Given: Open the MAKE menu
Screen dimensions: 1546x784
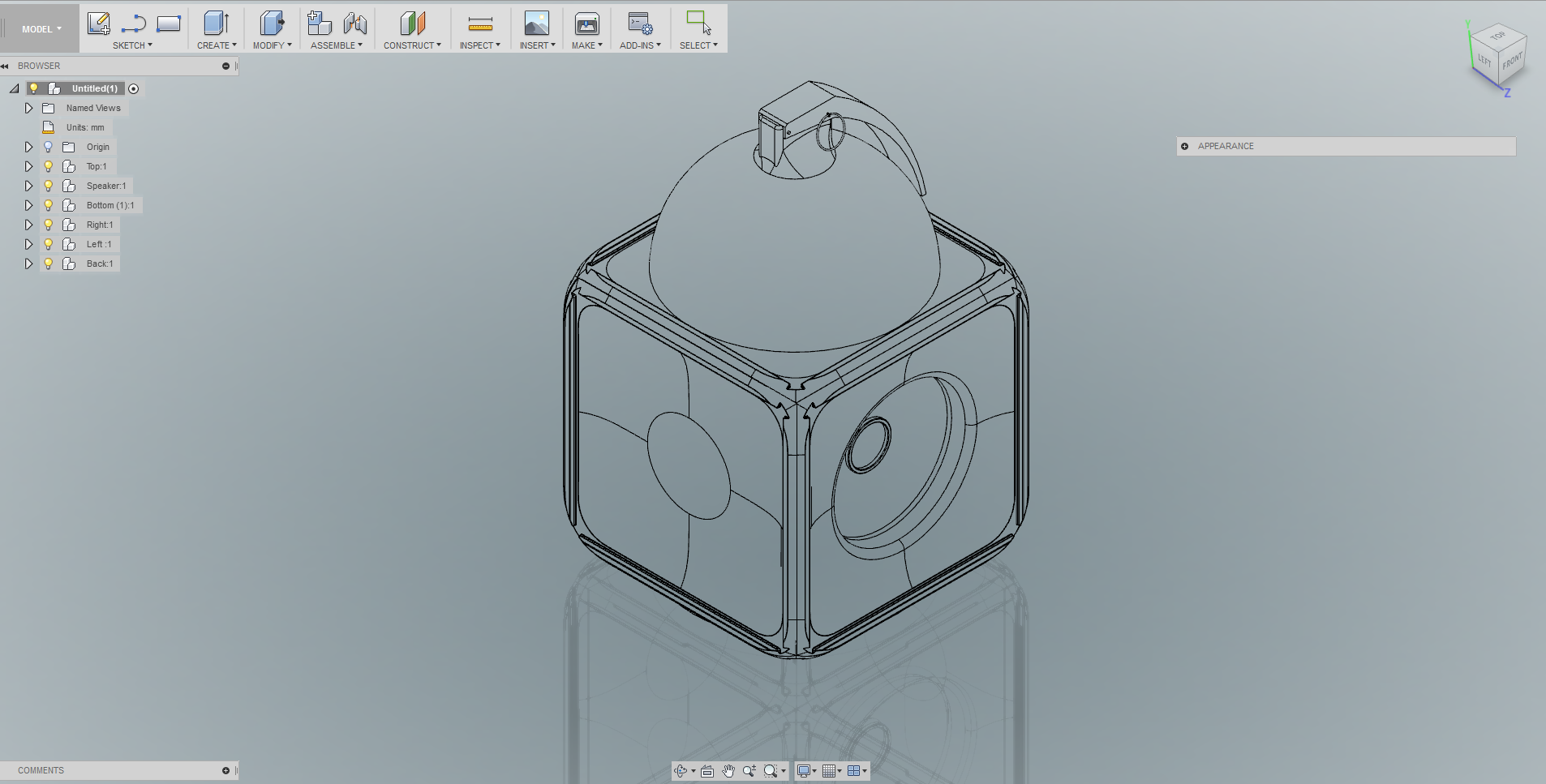Looking at the screenshot, I should tap(586, 45).
